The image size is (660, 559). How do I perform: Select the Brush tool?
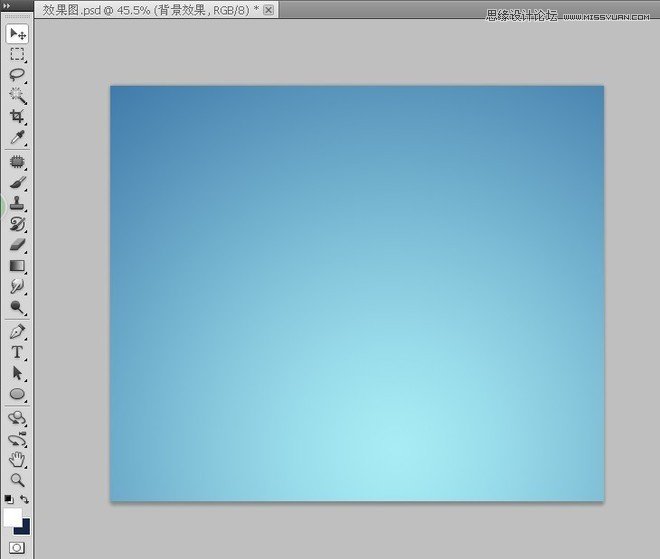tap(17, 183)
